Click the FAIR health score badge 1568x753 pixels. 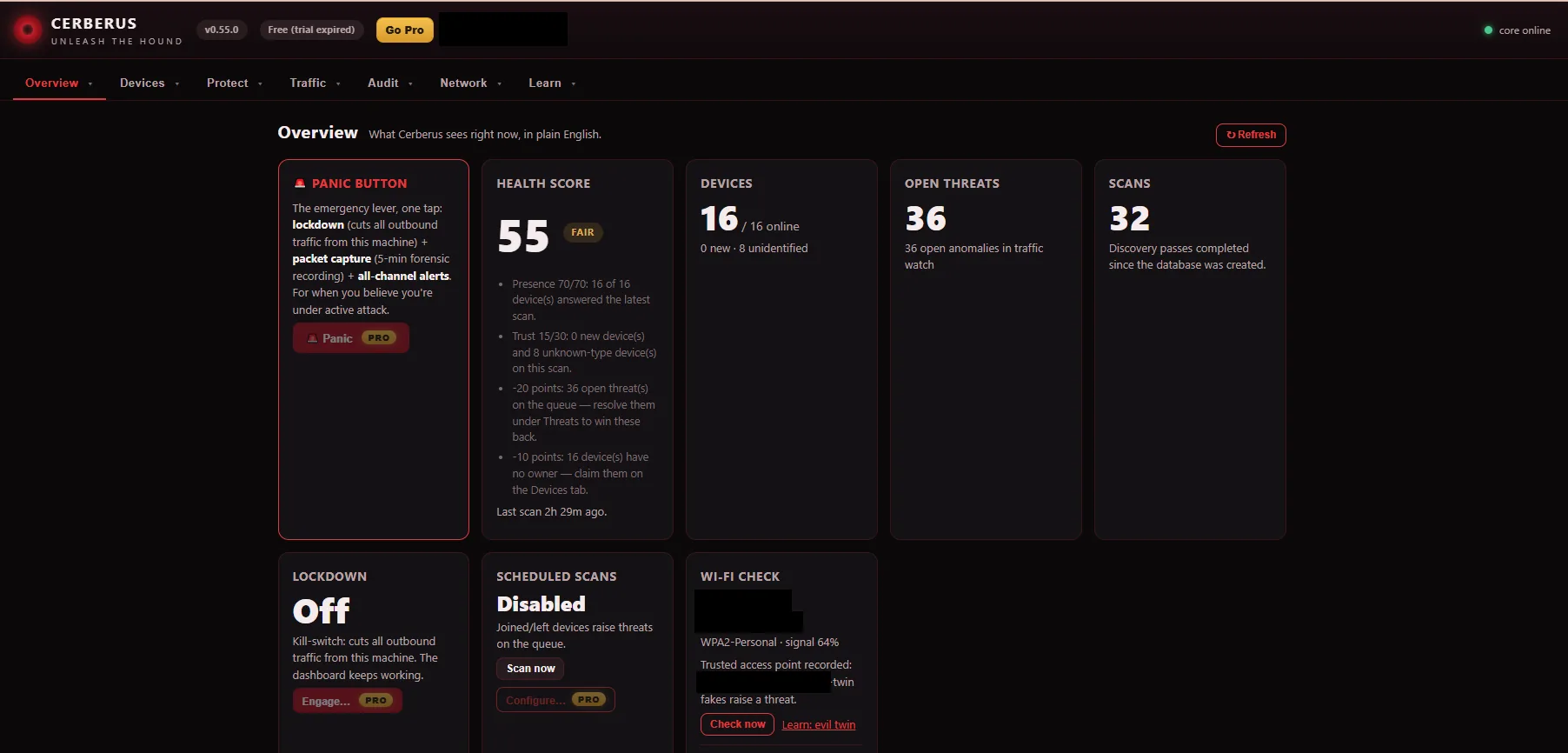coord(583,232)
